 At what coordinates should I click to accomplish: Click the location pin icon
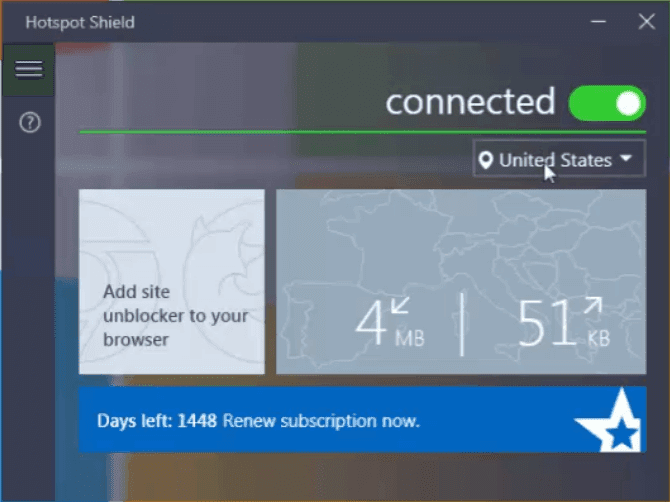(485, 160)
